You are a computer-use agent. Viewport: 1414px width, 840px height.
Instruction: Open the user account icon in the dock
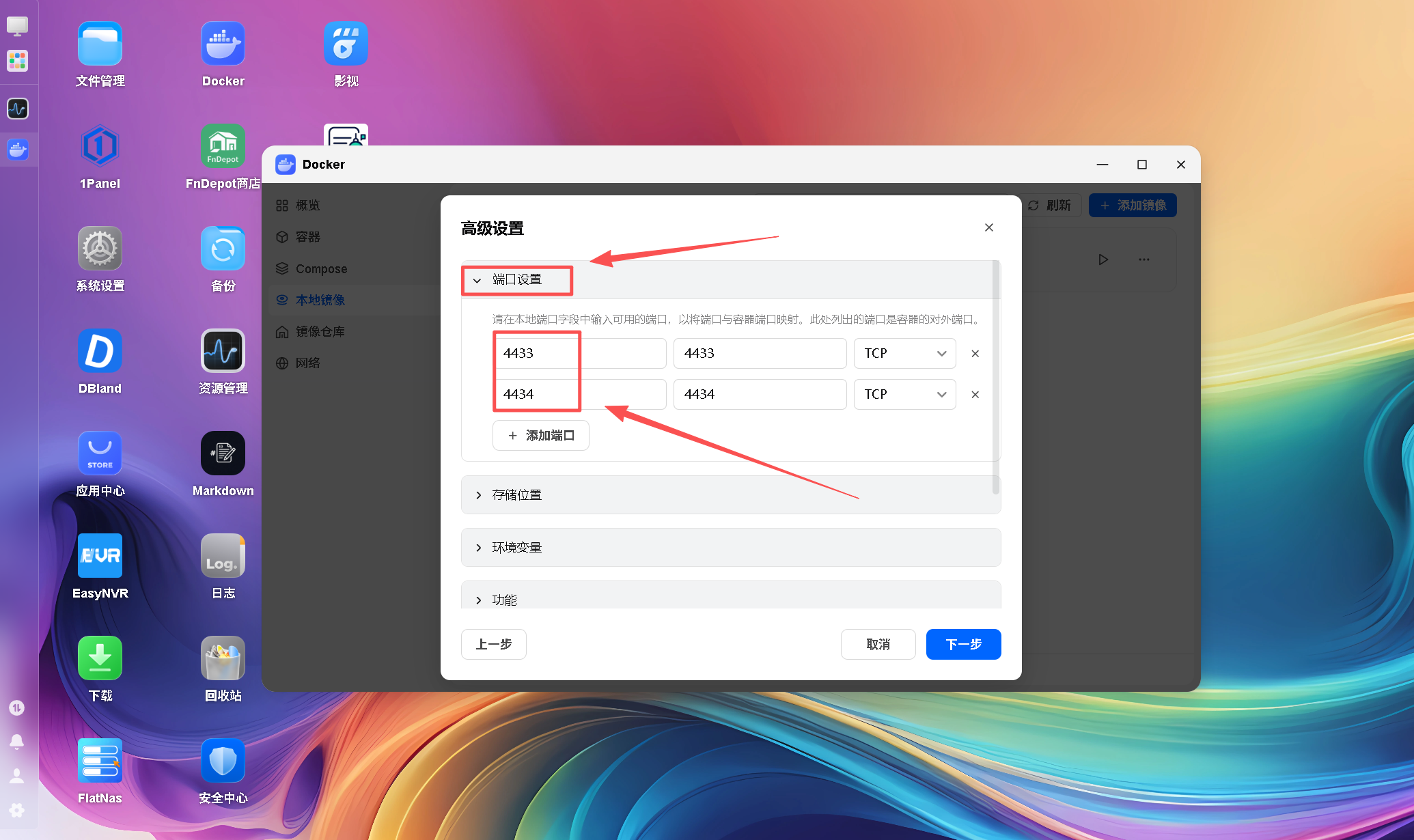click(x=17, y=776)
